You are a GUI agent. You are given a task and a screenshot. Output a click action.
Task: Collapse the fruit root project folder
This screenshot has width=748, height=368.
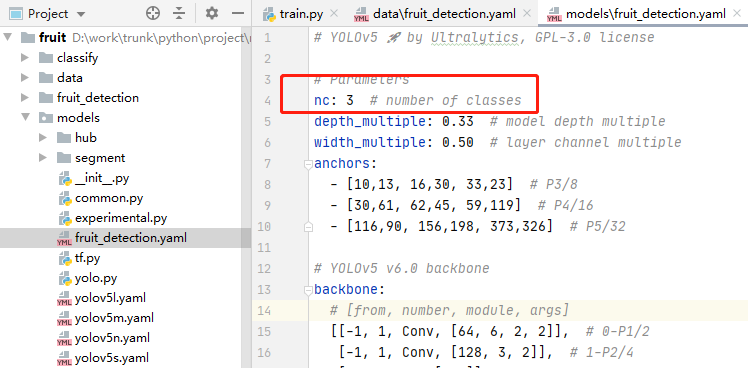click(x=8, y=38)
